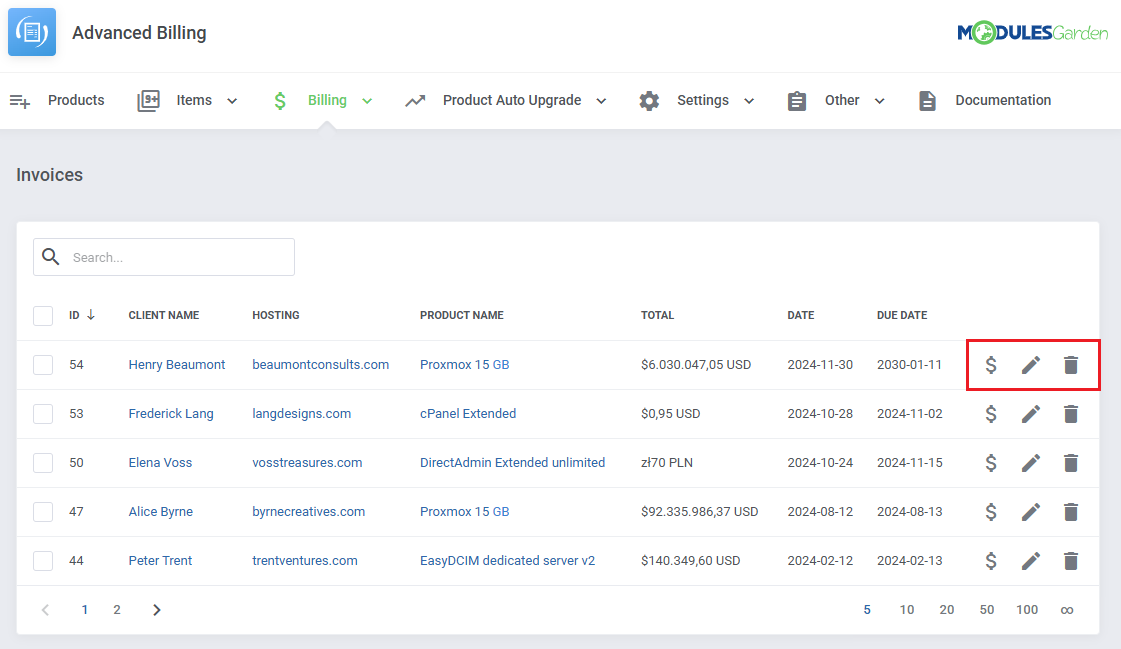Expand the Other dropdown chevron

(879, 101)
